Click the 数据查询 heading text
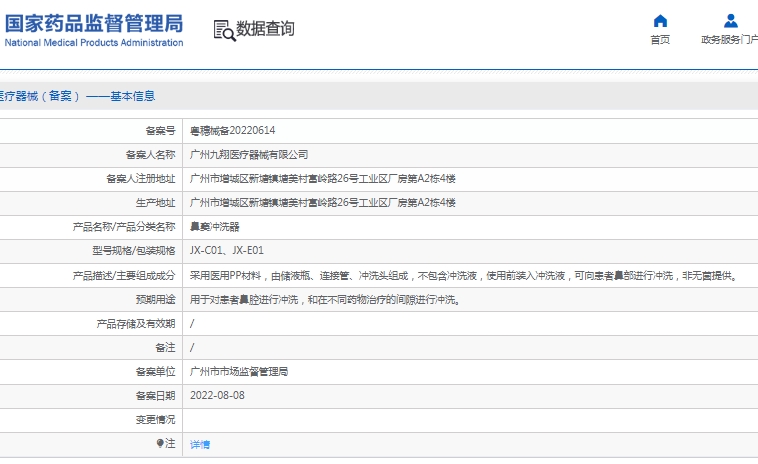The width and height of the screenshot is (758, 464). tap(265, 29)
